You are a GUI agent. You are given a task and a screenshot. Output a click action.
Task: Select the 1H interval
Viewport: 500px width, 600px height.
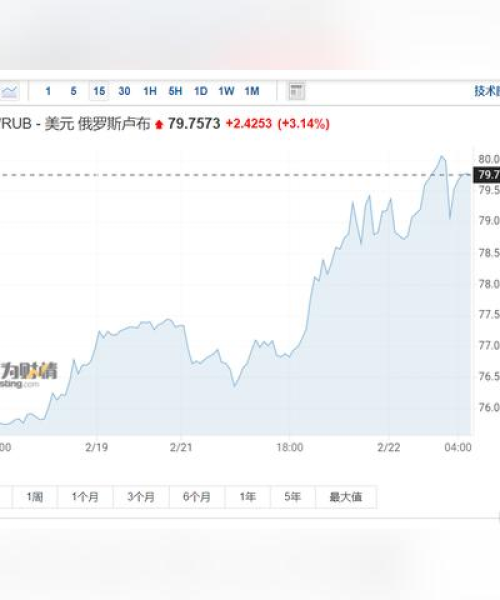[150, 91]
